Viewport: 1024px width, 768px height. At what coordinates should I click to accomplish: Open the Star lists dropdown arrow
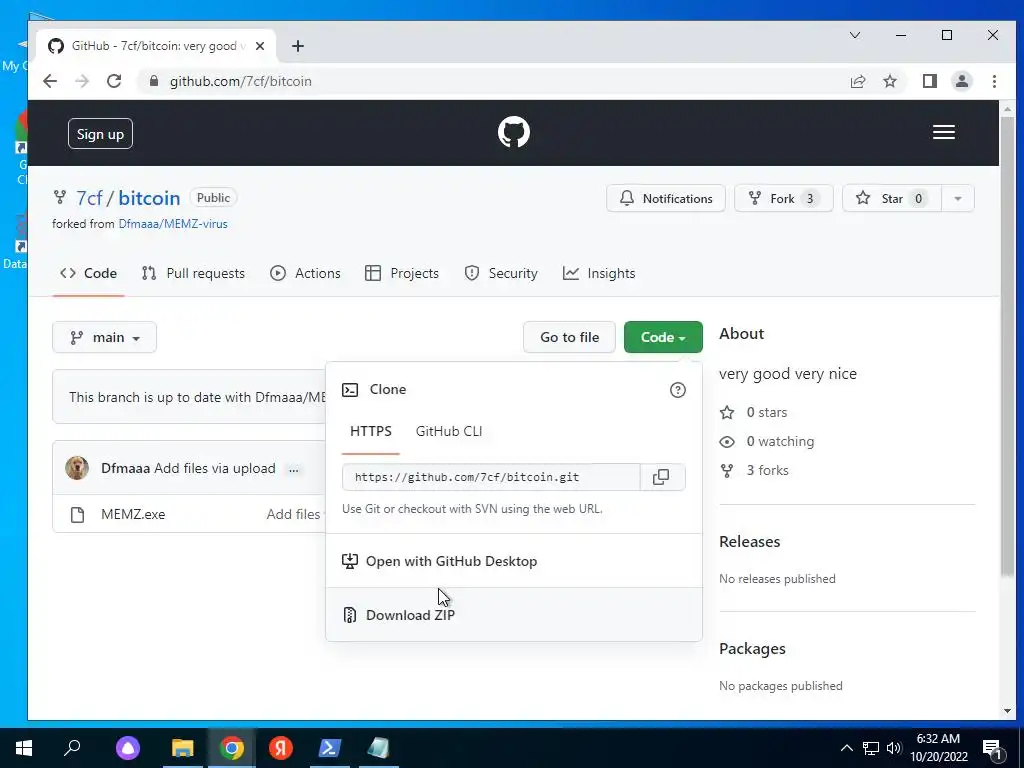click(957, 199)
